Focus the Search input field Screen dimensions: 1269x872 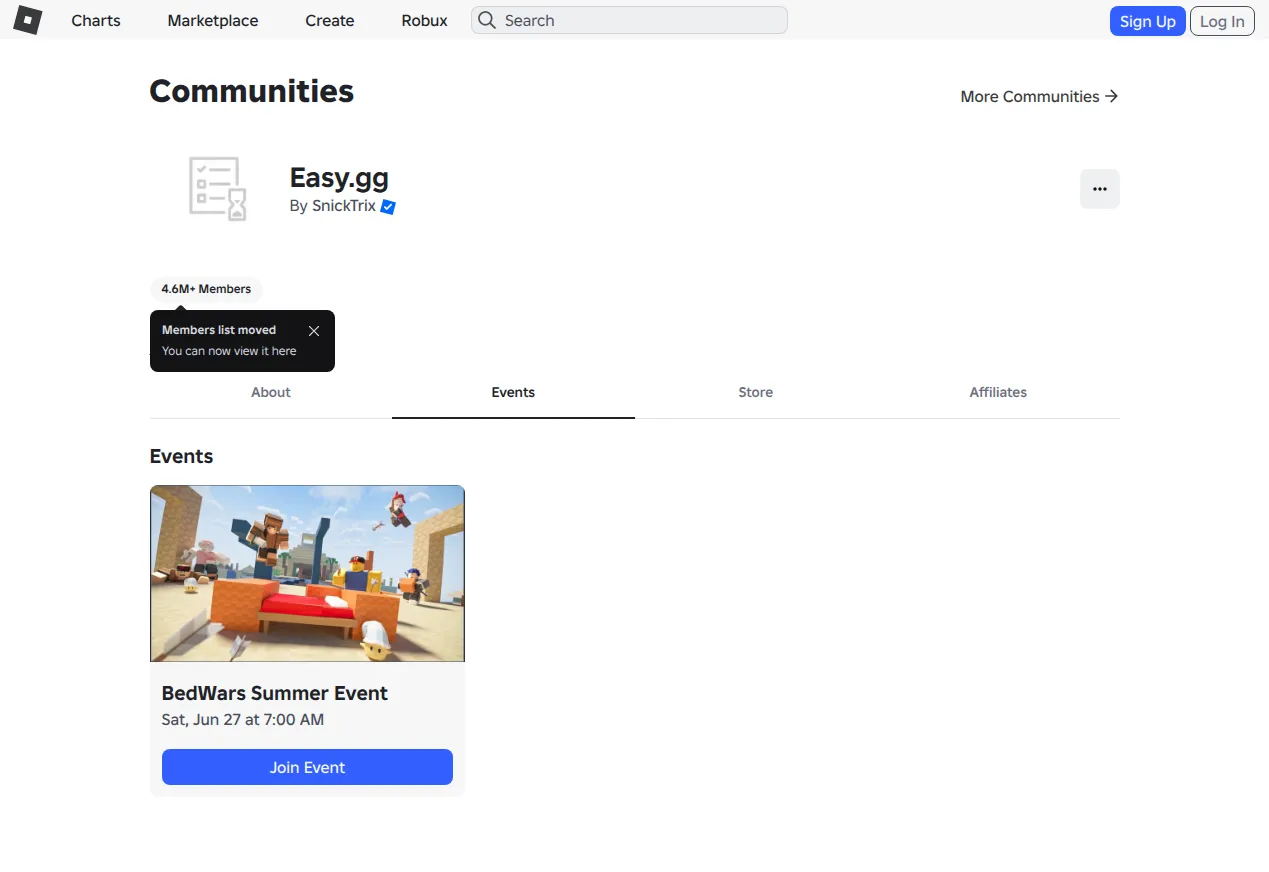[629, 20]
